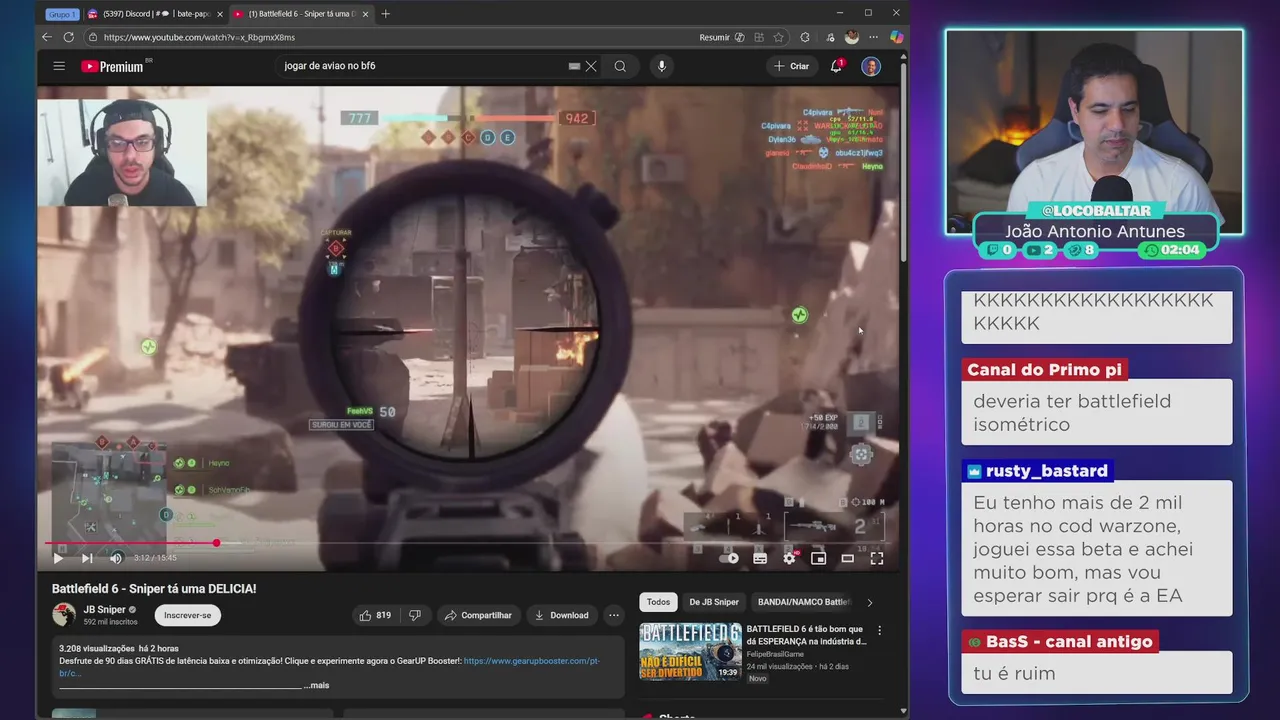Open browser three-dot settings menu
The height and width of the screenshot is (720, 1280).
point(873,37)
